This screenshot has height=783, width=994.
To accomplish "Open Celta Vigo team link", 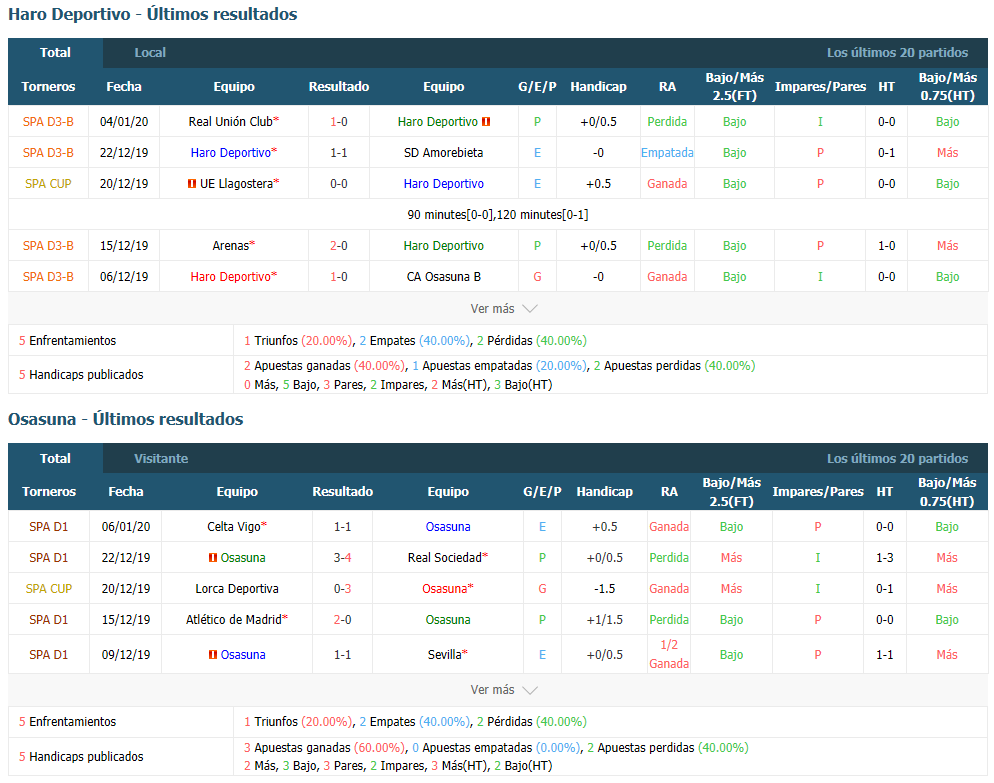I will pos(234,527).
